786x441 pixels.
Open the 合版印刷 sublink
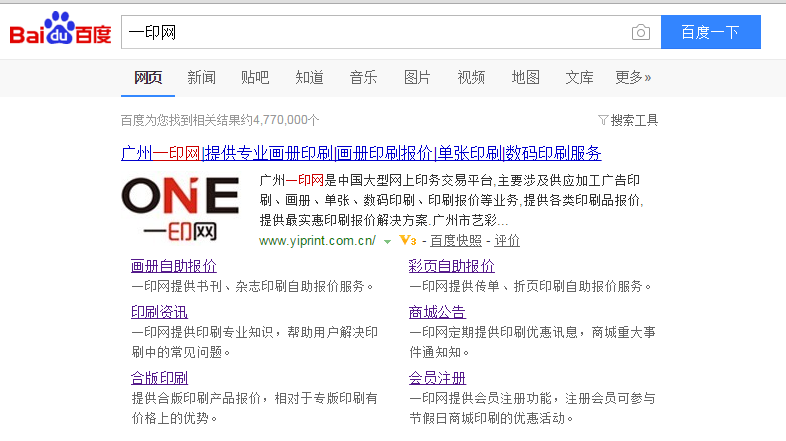click(x=159, y=378)
